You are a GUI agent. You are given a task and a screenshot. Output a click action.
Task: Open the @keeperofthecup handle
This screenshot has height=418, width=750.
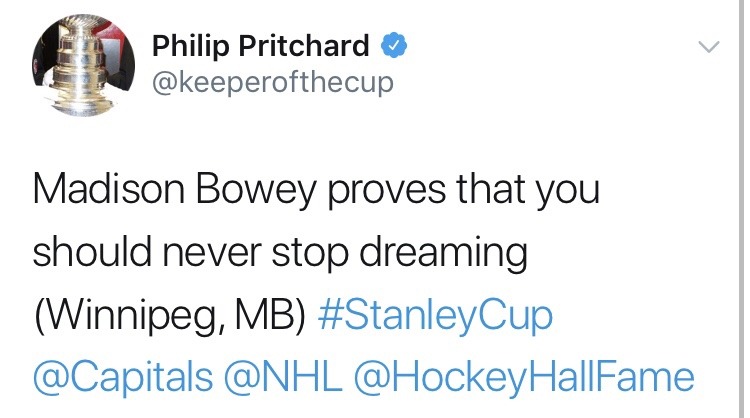[x=272, y=82]
